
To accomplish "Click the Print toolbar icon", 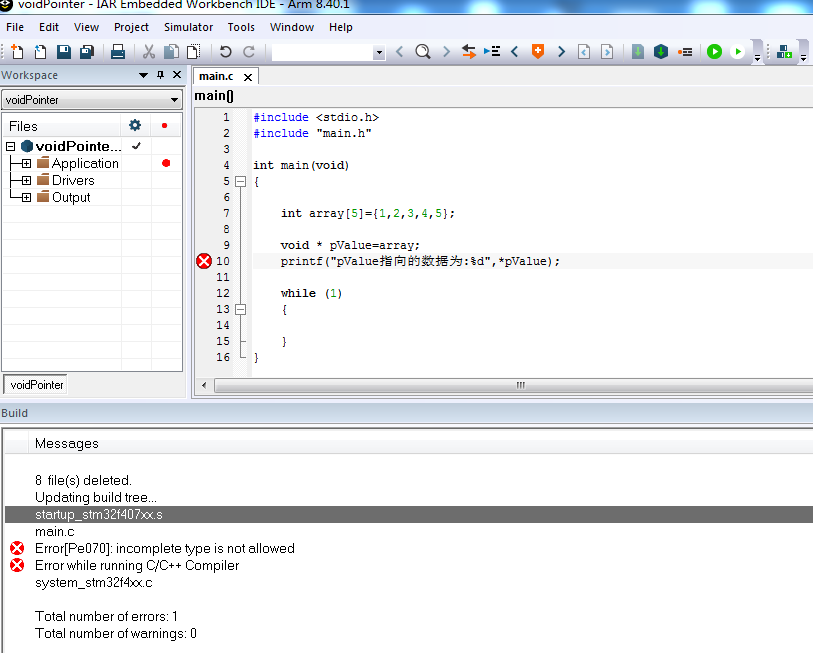I will (x=118, y=52).
